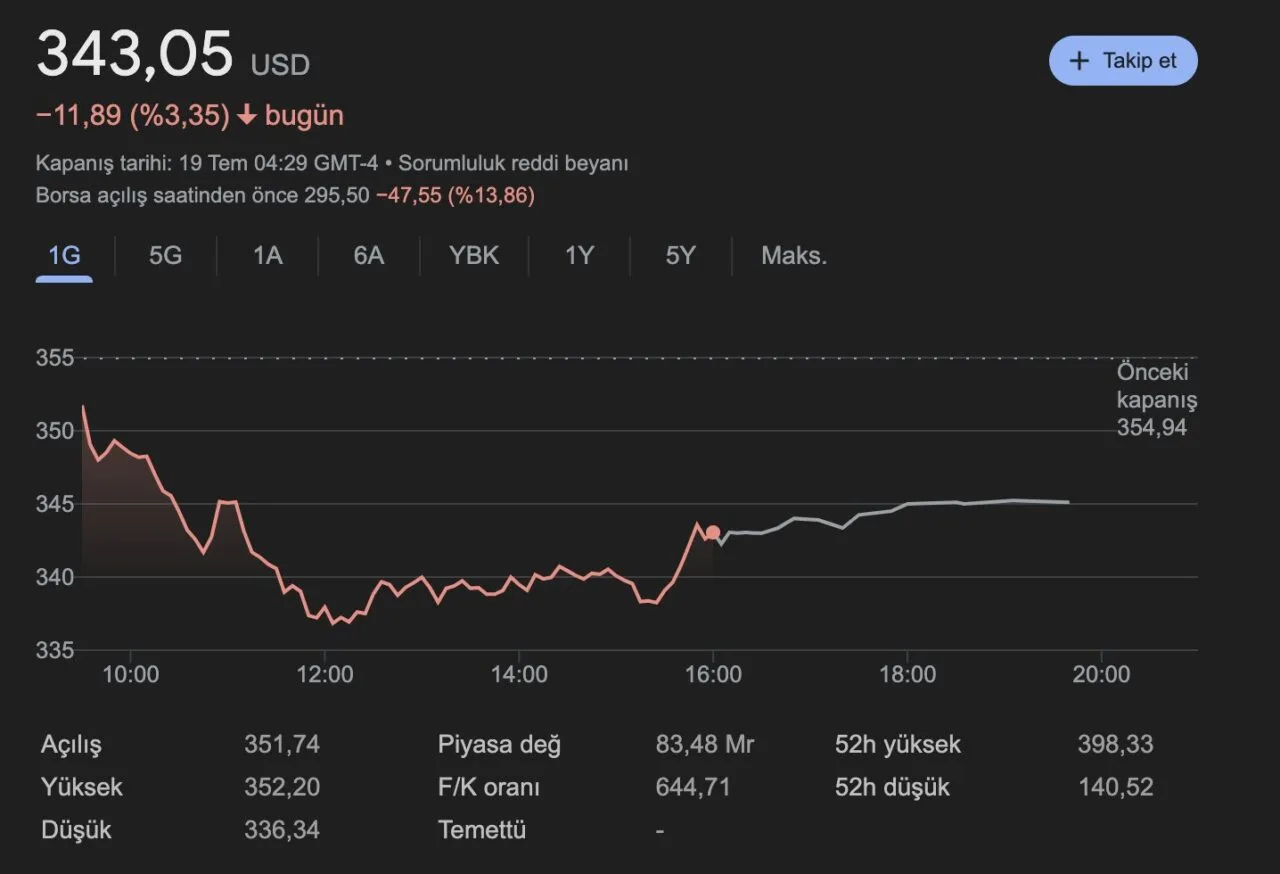Click the red closing-price dot on chart

[712, 532]
